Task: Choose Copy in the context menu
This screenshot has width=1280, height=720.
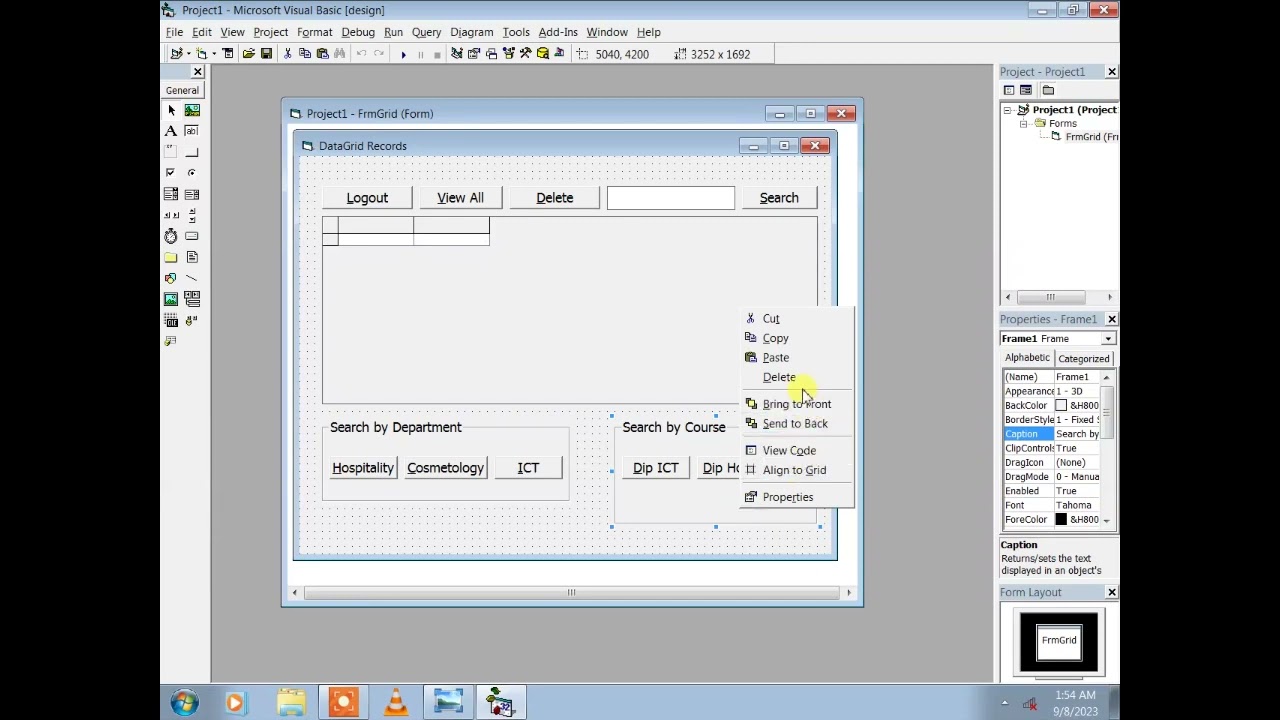Action: click(x=797, y=338)
